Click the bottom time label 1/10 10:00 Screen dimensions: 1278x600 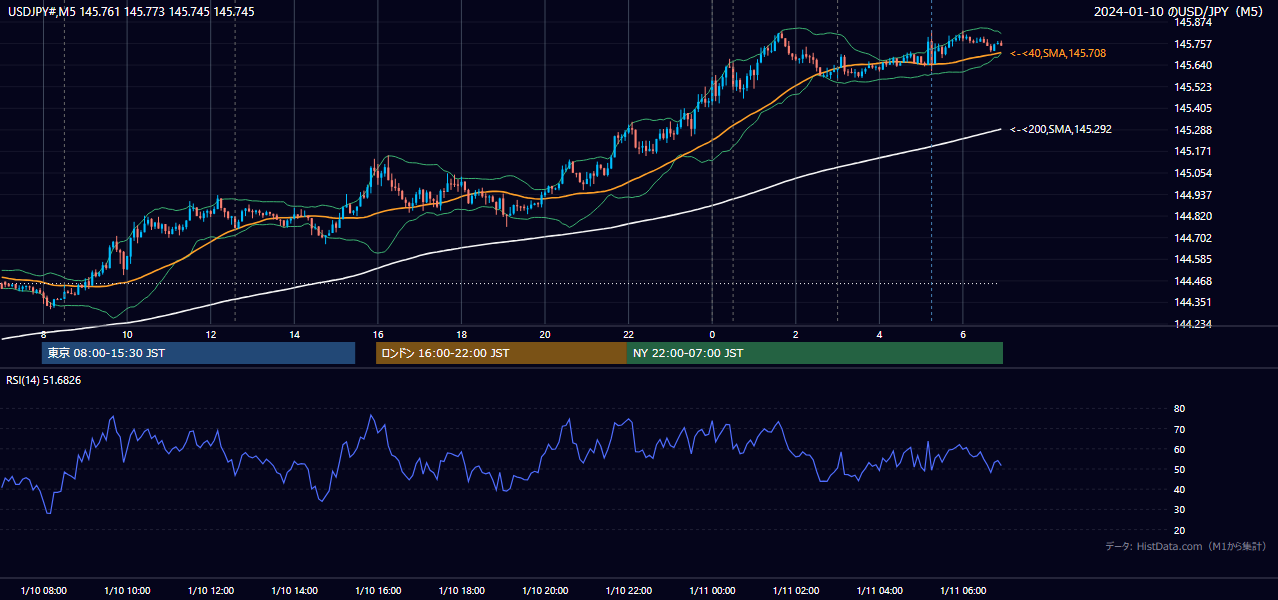click(x=127, y=591)
